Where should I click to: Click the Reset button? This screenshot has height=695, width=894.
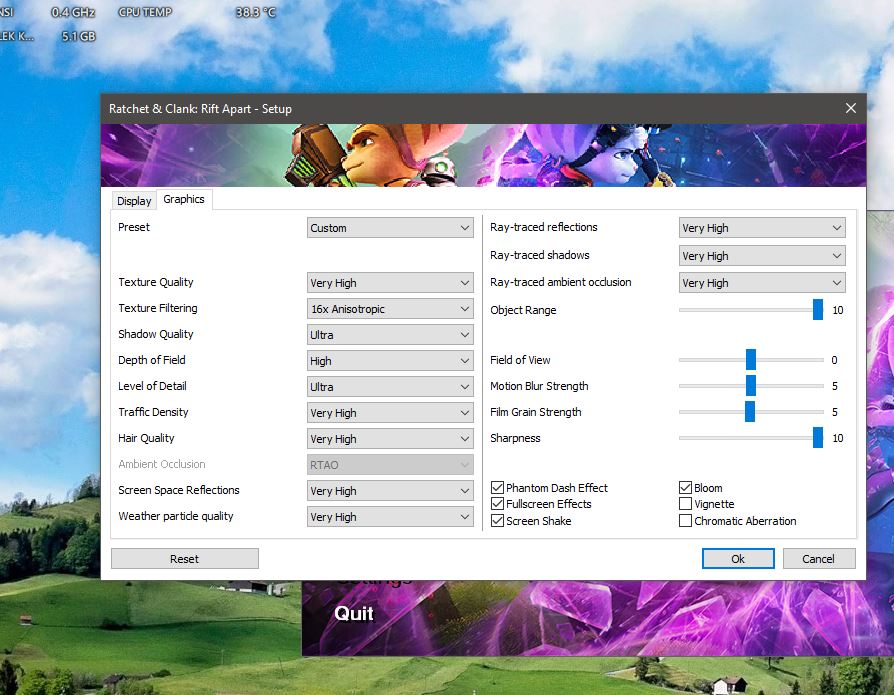[x=185, y=559]
